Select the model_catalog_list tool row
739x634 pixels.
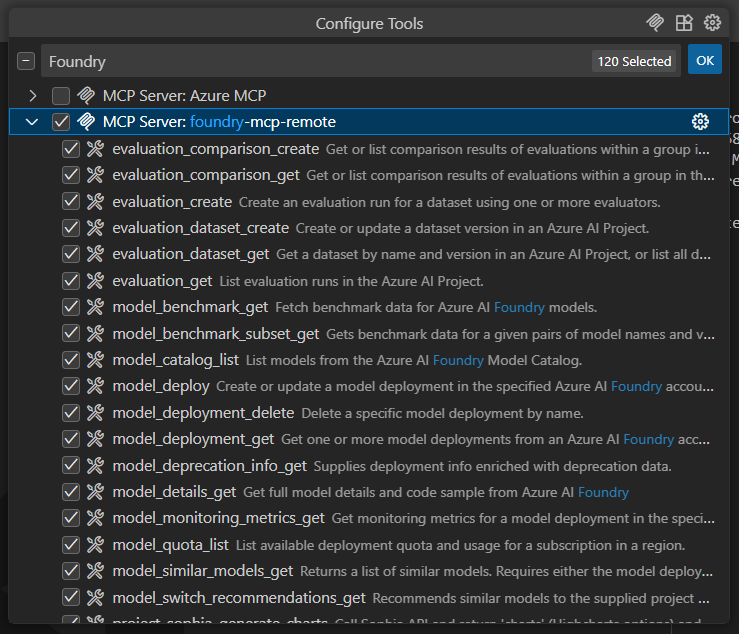pyautogui.click(x=175, y=360)
